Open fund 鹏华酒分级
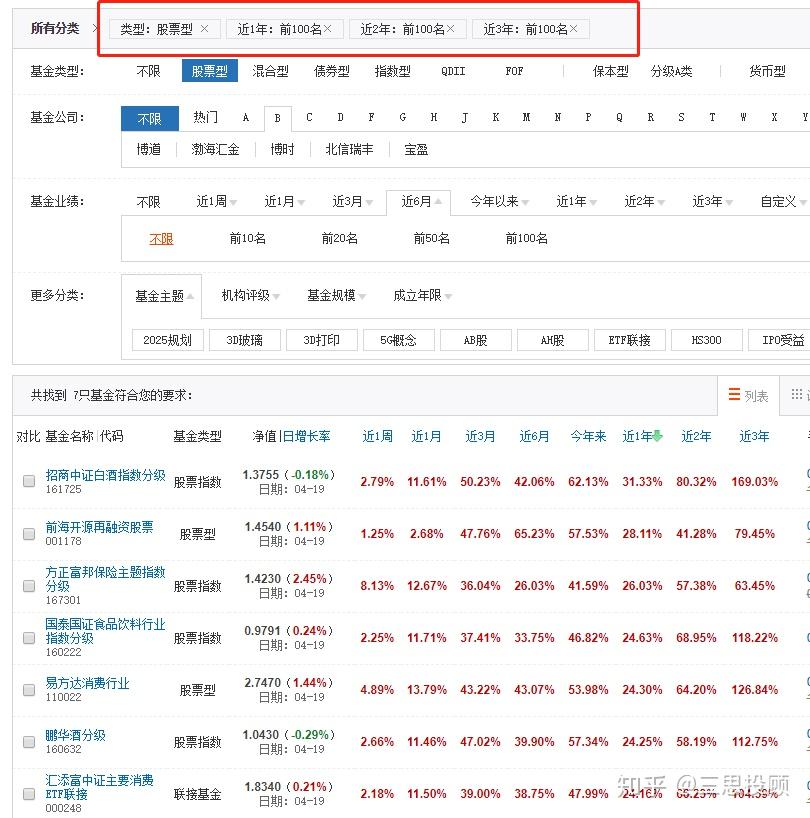This screenshot has height=818, width=810. coord(76,736)
